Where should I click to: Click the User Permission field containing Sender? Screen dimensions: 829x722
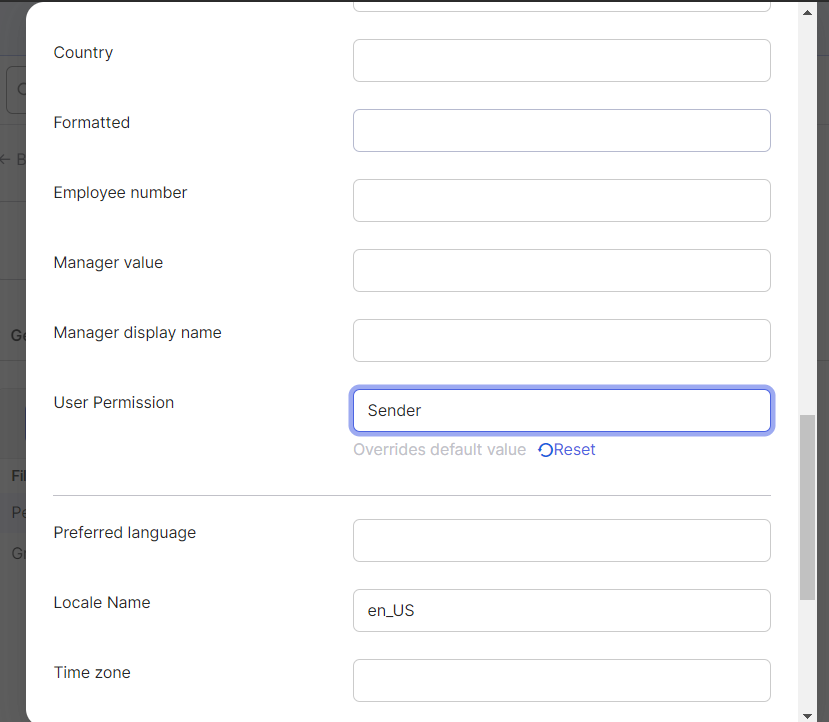561,411
